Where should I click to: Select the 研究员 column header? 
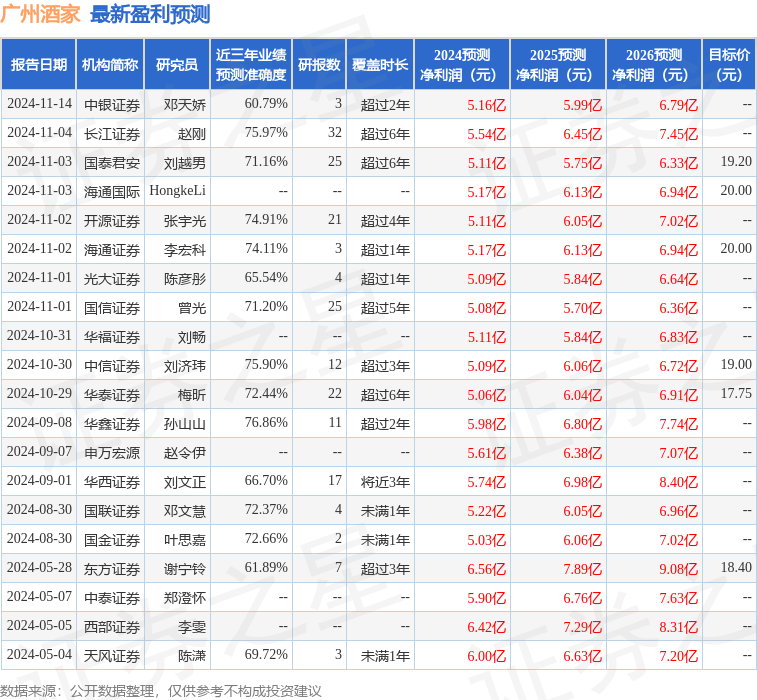coord(177,64)
